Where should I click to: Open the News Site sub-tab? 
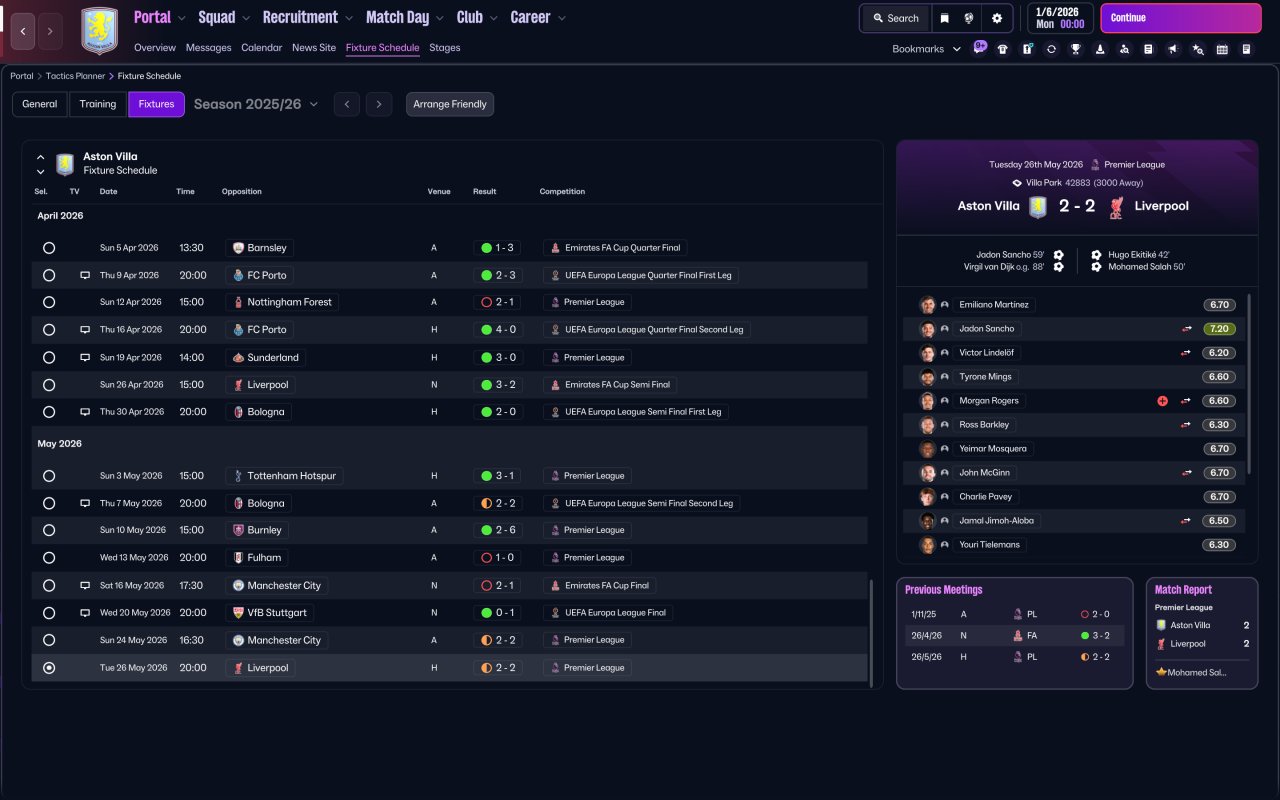pos(314,48)
